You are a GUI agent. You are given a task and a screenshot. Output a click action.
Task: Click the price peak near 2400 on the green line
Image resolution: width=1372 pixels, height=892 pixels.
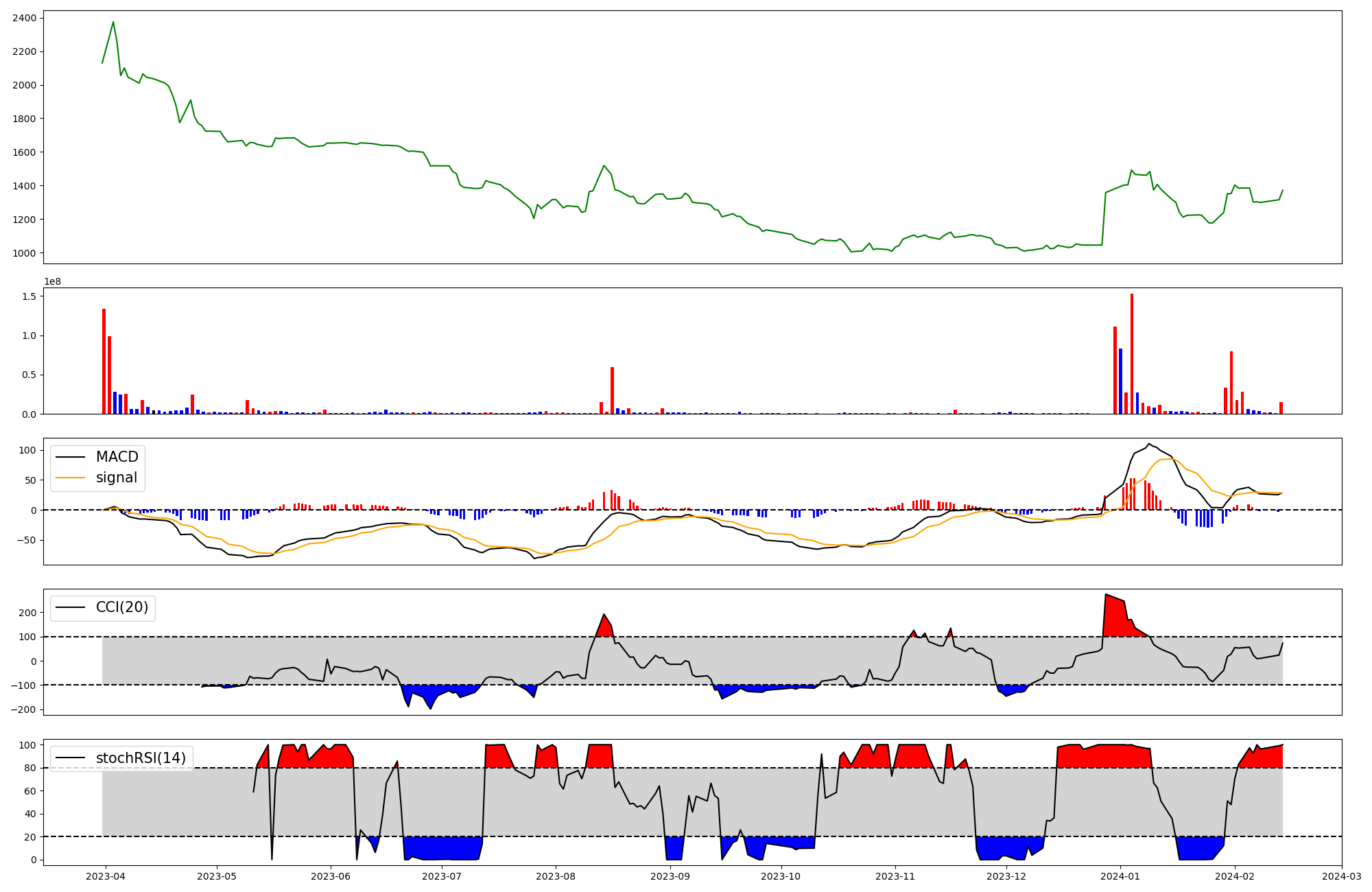(113, 23)
